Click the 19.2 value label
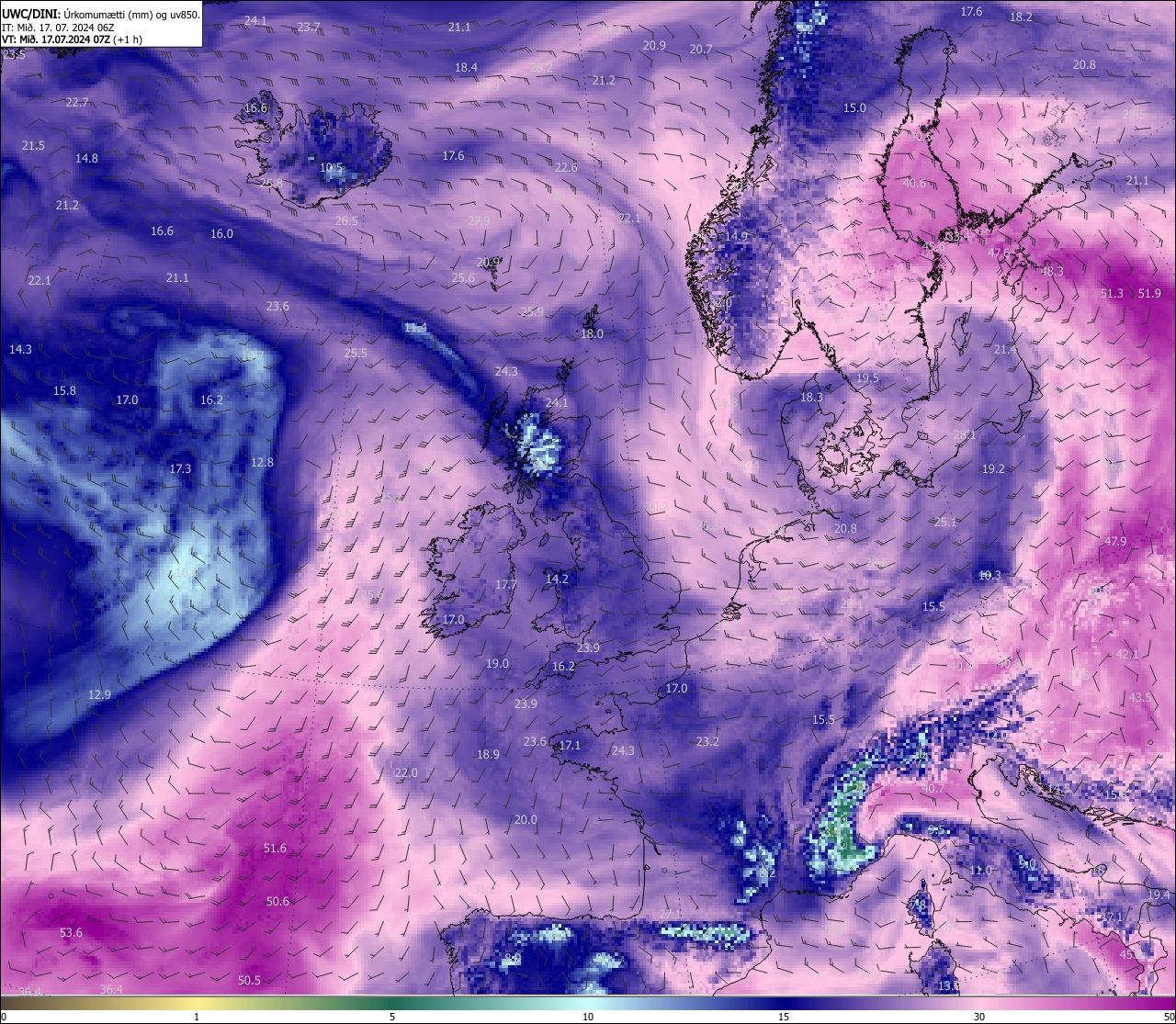 click(993, 468)
